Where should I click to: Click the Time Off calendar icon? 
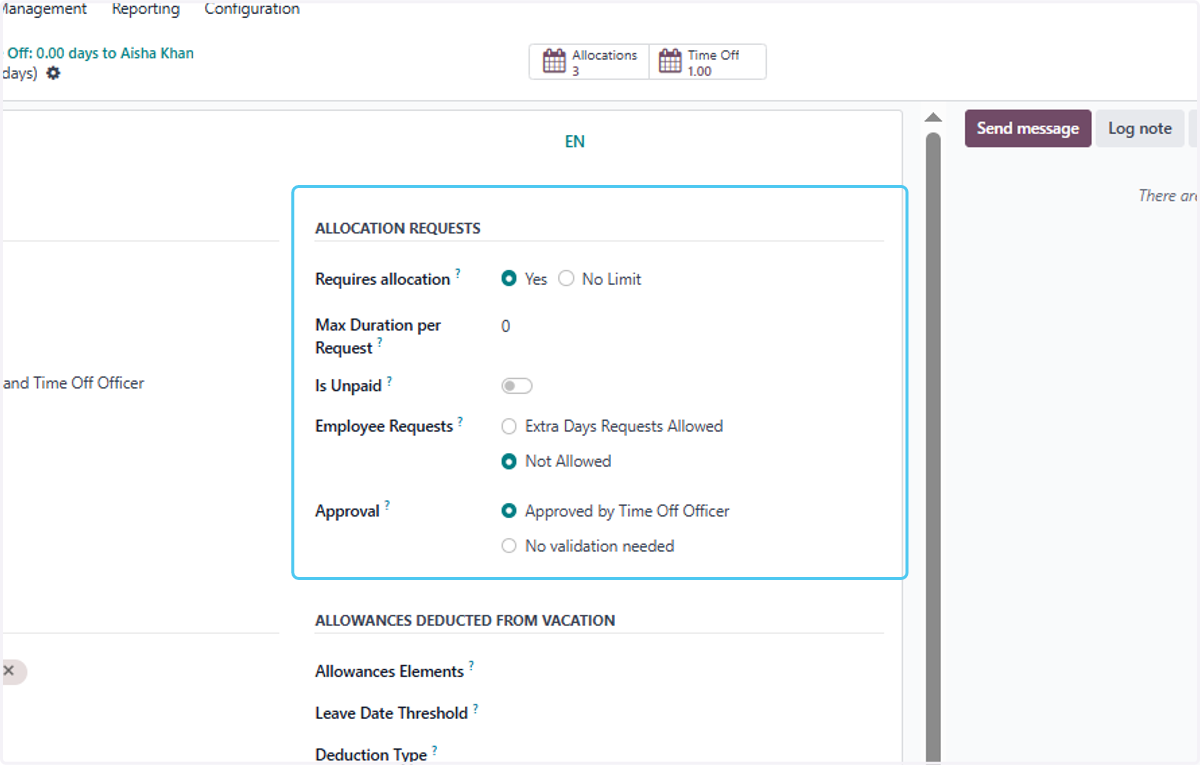pyautogui.click(x=670, y=61)
